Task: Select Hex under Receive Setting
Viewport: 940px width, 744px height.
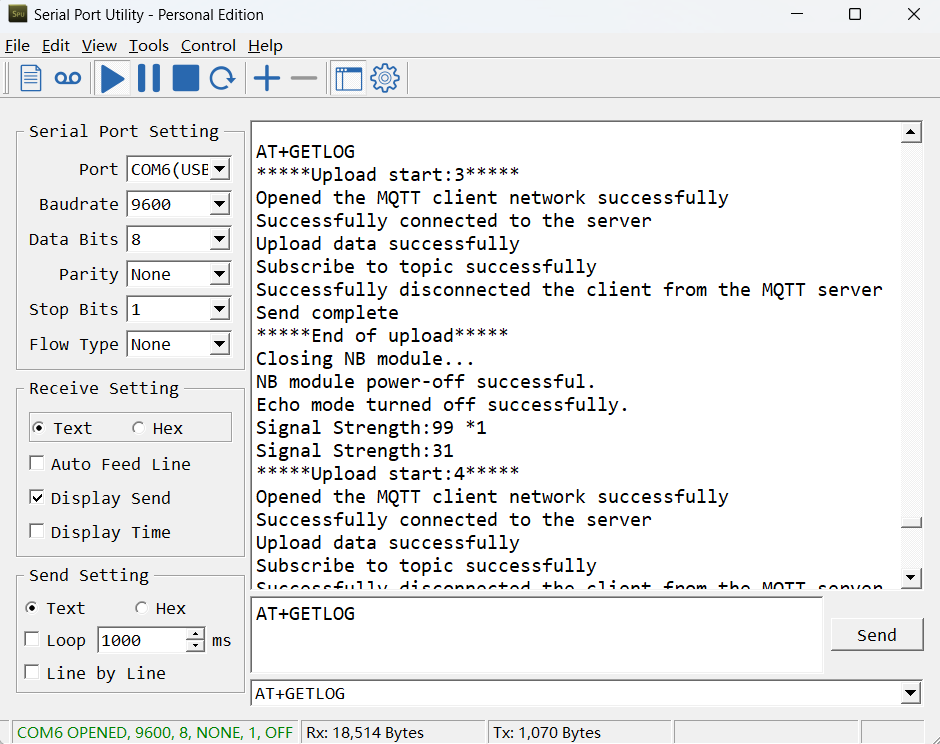Action: pyautogui.click(x=158, y=428)
